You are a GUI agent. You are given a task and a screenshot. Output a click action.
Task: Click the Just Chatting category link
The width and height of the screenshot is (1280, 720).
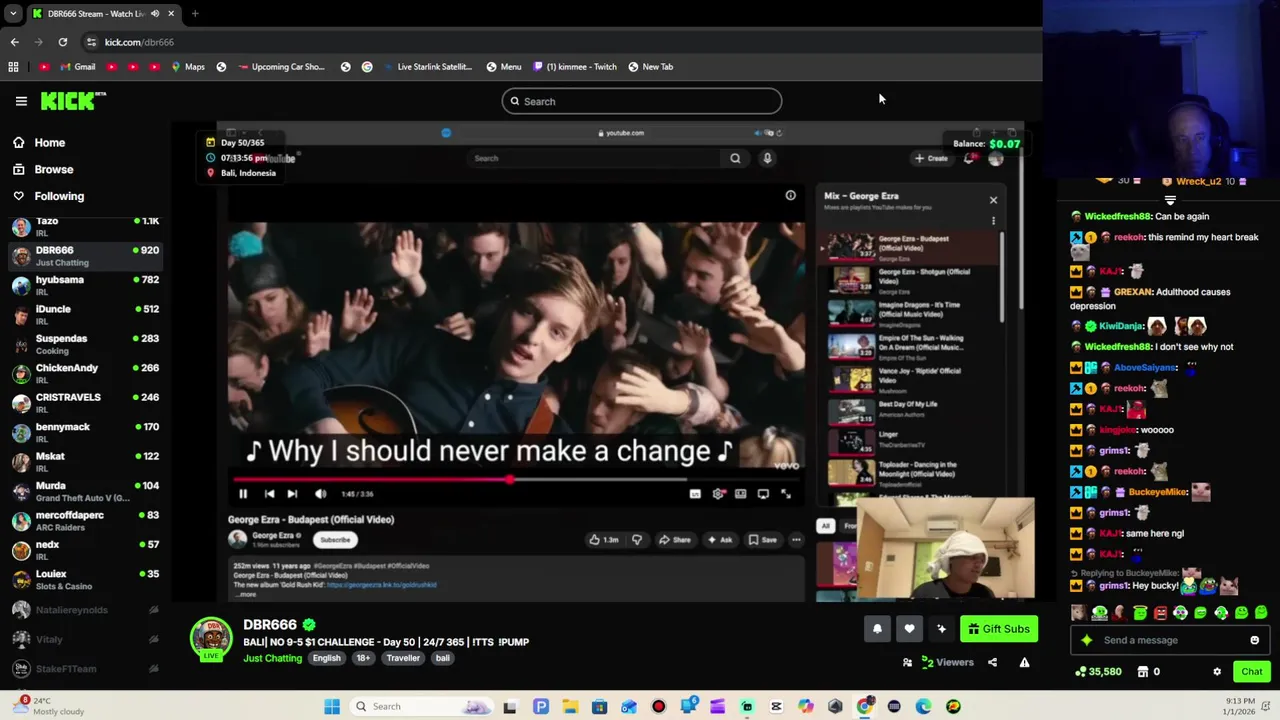[x=272, y=658]
